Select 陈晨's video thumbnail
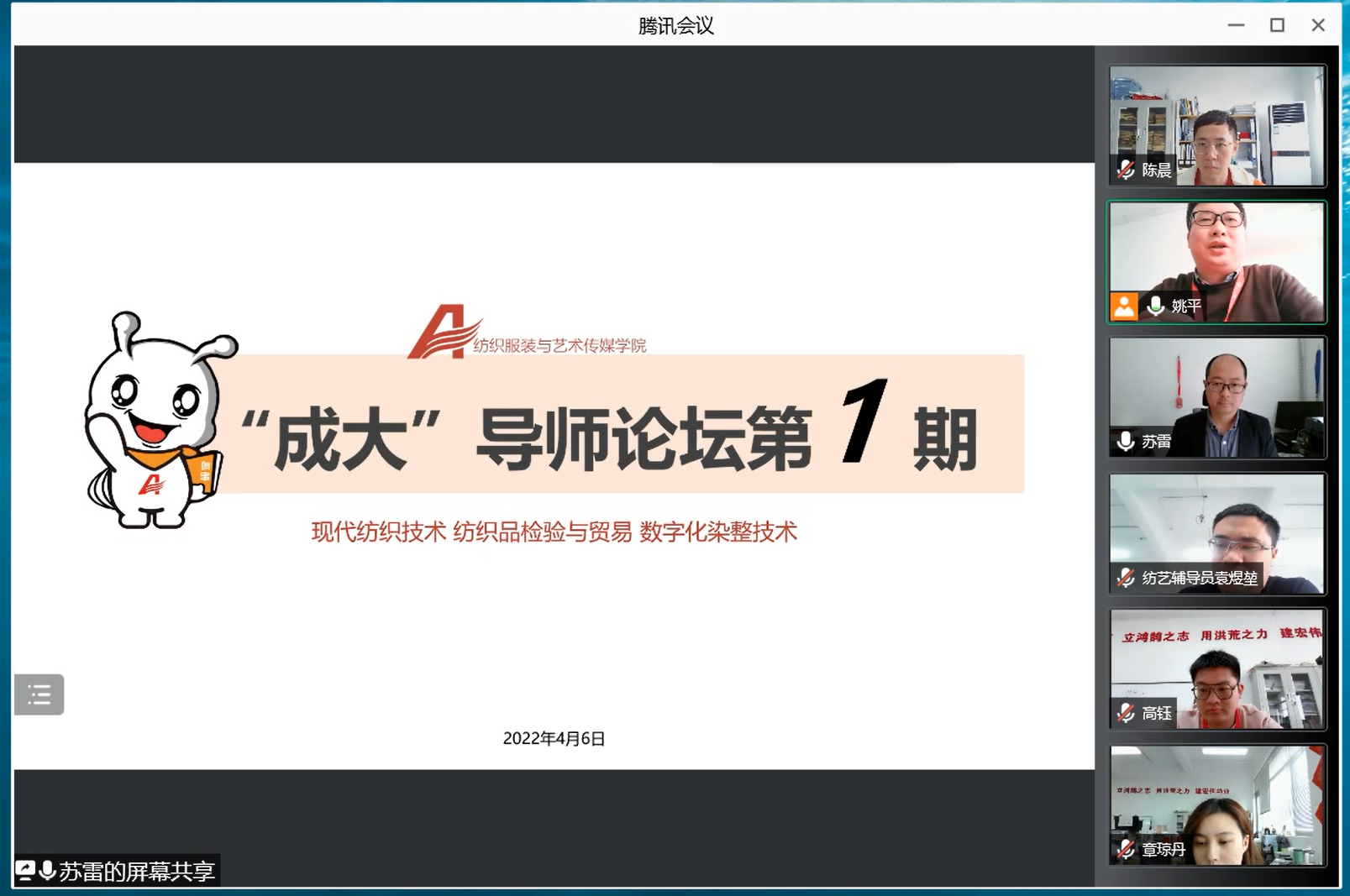 point(1217,126)
